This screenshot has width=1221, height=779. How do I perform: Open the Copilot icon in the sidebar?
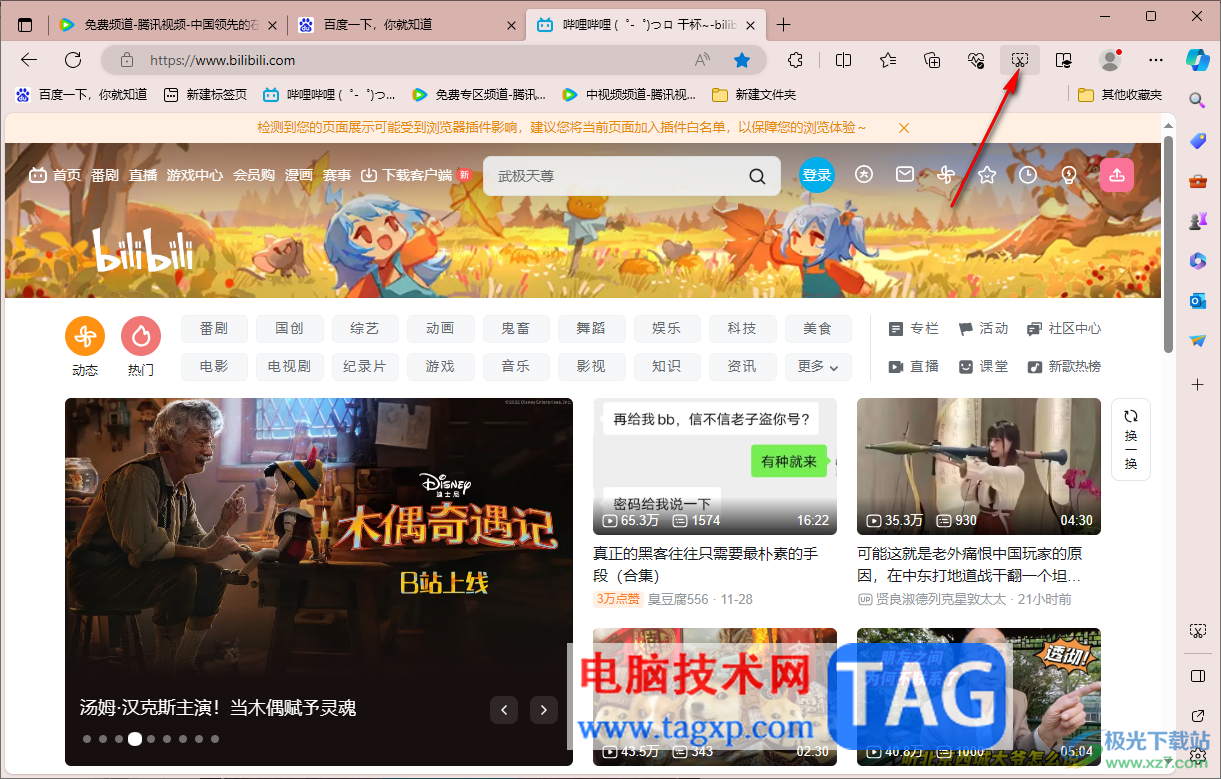(1197, 59)
